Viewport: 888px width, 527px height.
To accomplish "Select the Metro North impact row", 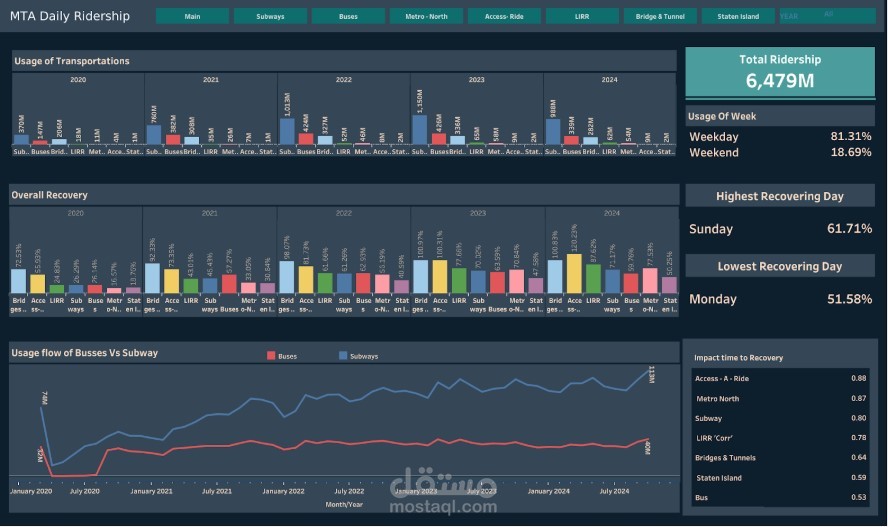I will pyautogui.click(x=780, y=399).
